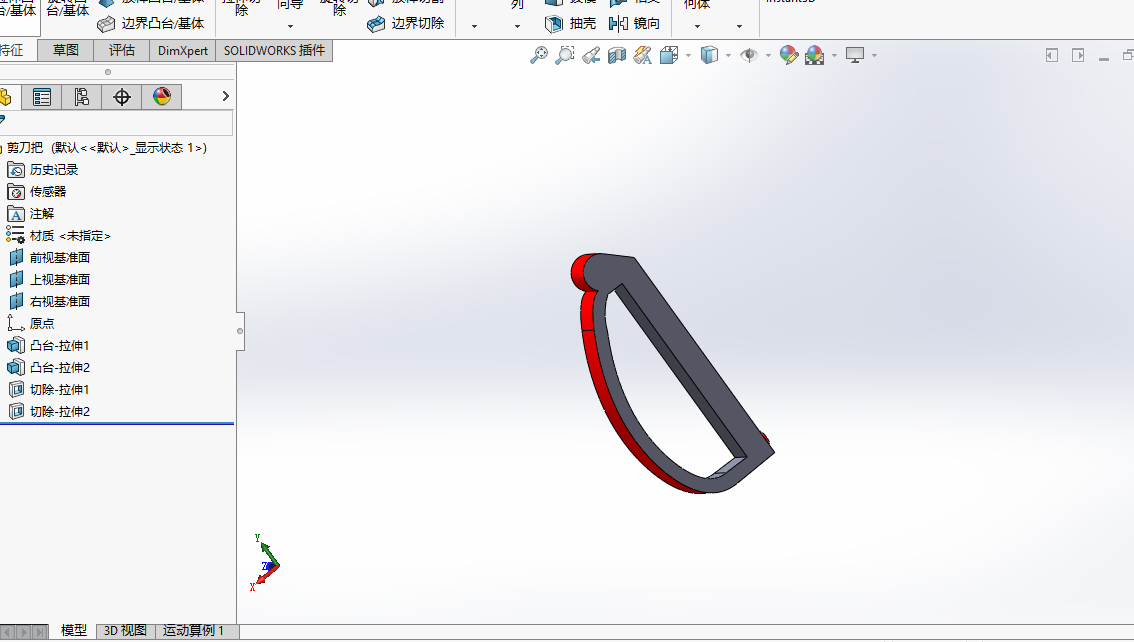
Task: Switch to the DimXpertManager crosshair tab
Action: (x=122, y=97)
